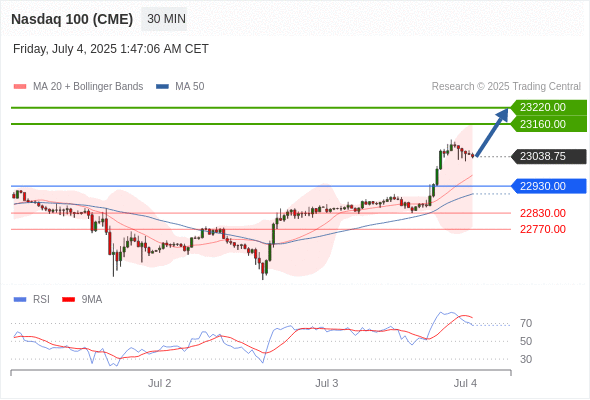This screenshot has width=590, height=400.
Task: Click the Research © 2025 Trading Central text
Action: 506,87
